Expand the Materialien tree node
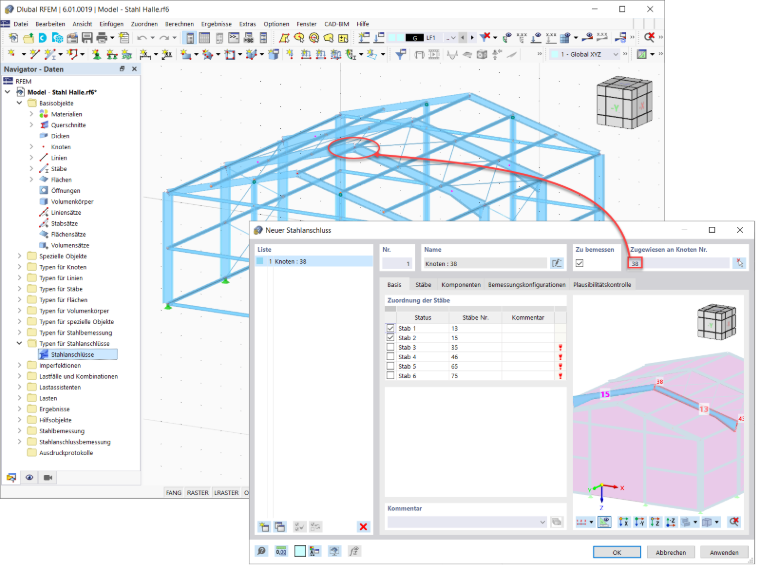This screenshot has width=760, height=570. (x=32, y=114)
